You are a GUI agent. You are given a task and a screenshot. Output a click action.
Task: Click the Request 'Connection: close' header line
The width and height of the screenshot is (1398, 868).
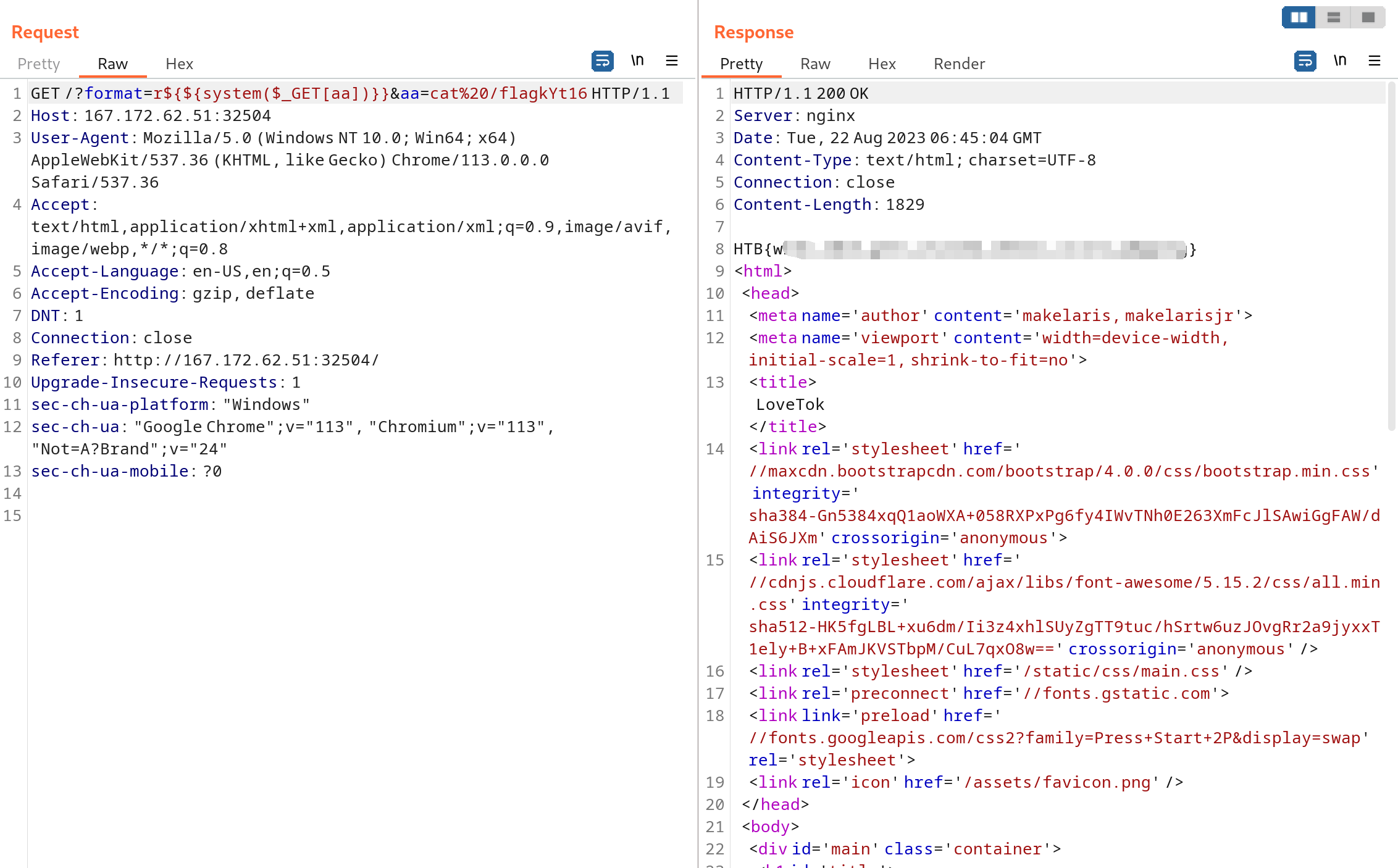coord(111,338)
